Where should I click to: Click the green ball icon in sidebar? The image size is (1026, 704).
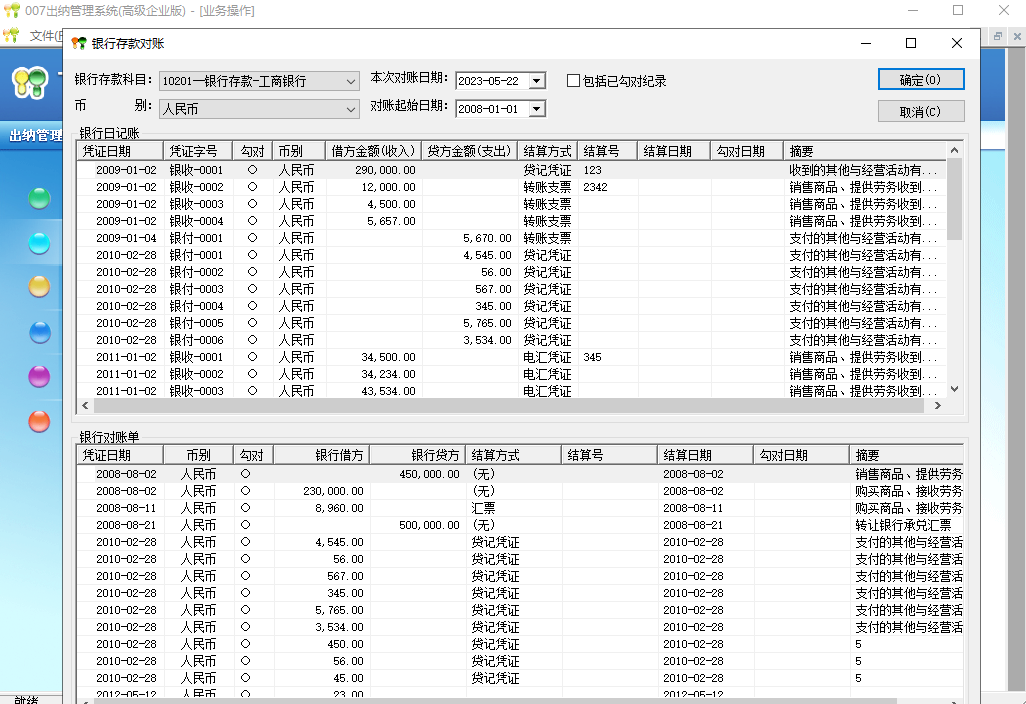click(x=39, y=199)
